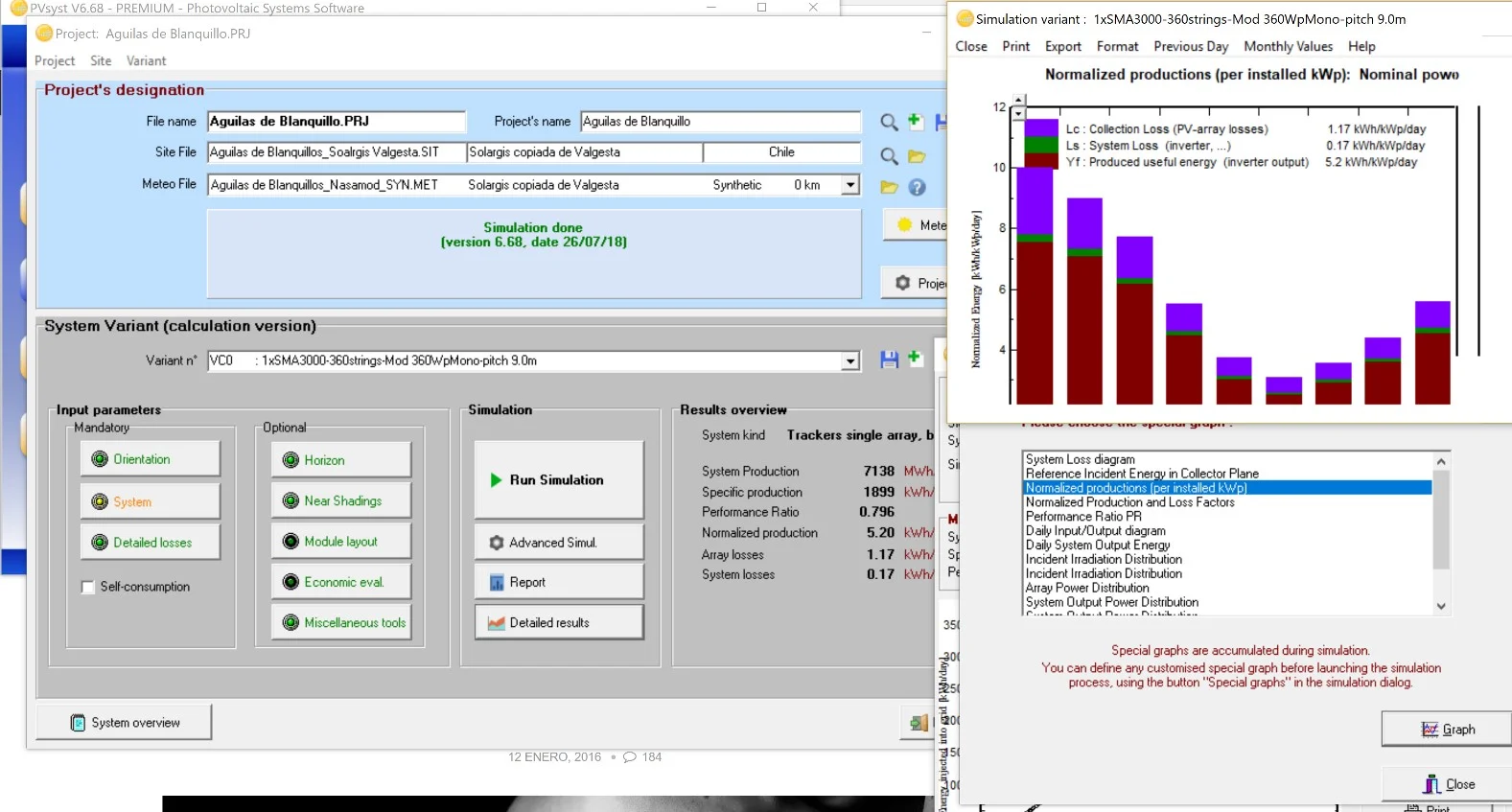
Task: Click the search icon beside Project's name field
Action: coord(890,122)
